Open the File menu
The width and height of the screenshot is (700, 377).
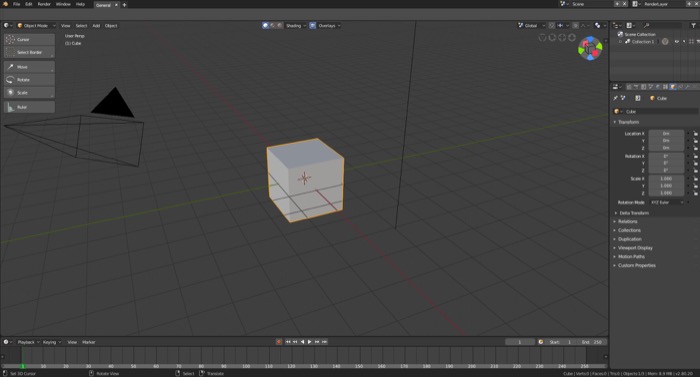tap(17, 4)
